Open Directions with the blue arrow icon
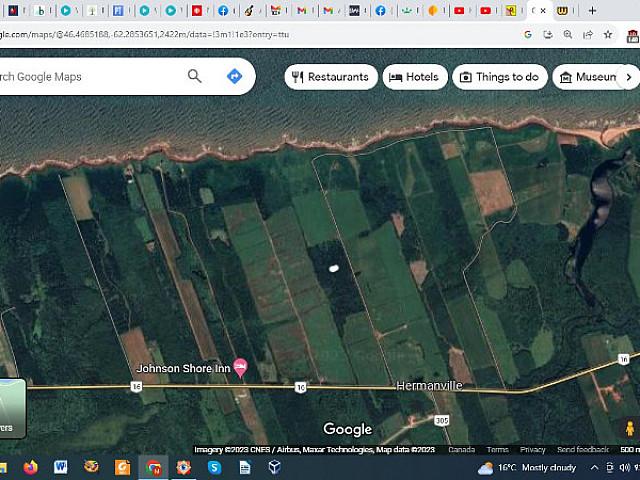The width and height of the screenshot is (640, 480). 234,76
